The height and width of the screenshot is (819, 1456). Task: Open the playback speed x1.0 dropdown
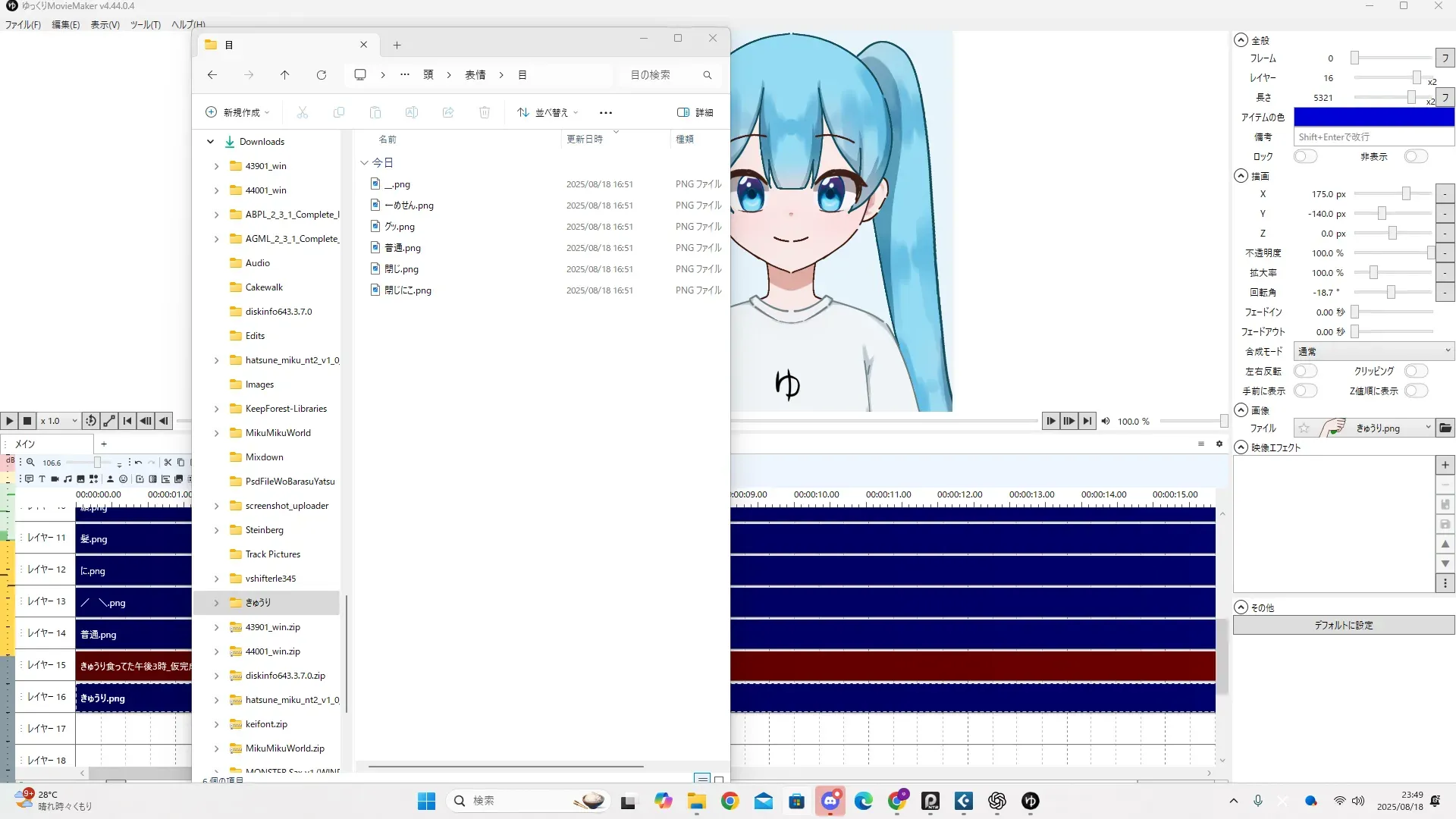click(x=59, y=421)
